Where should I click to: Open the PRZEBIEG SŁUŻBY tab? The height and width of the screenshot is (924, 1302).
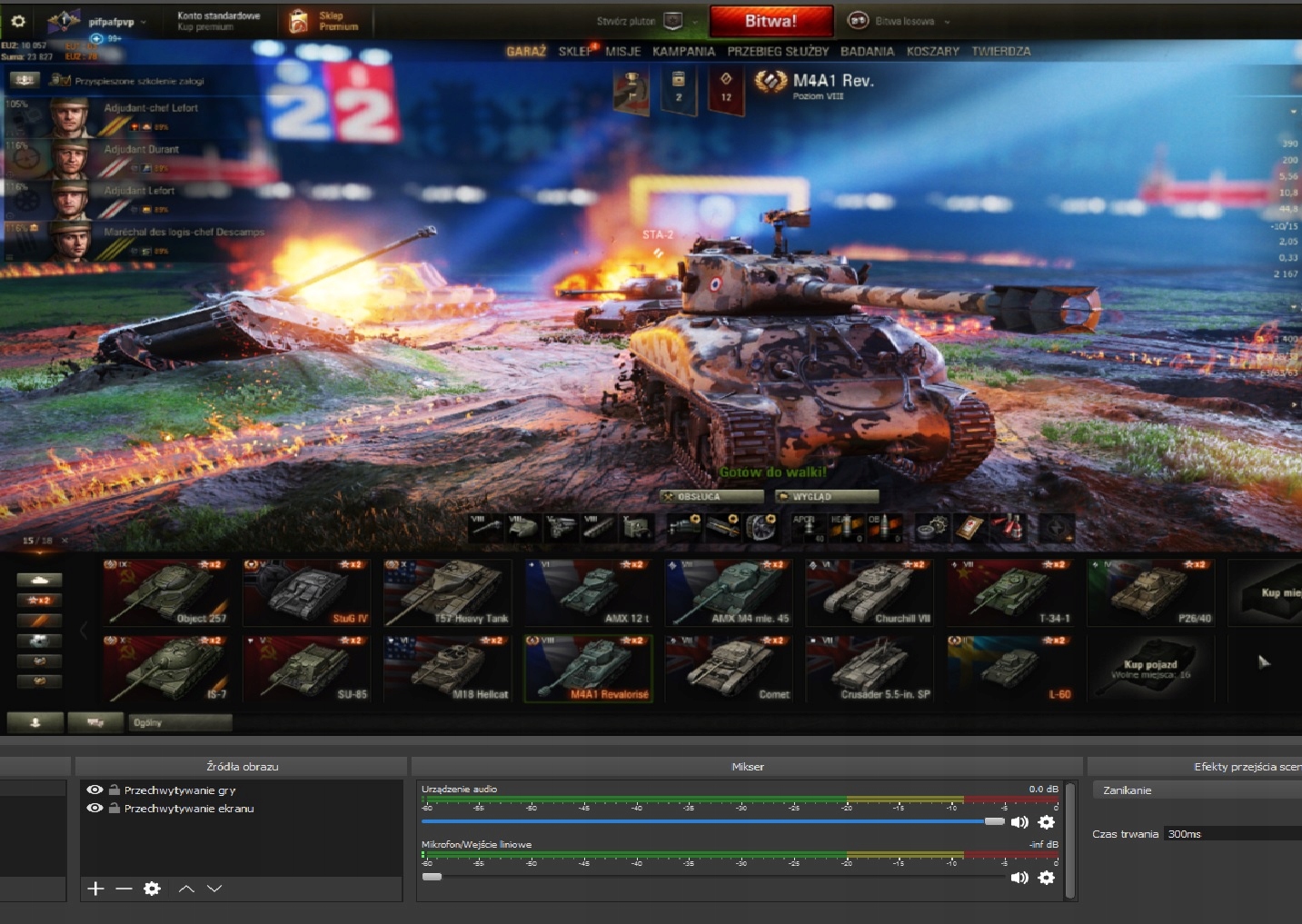point(778,52)
